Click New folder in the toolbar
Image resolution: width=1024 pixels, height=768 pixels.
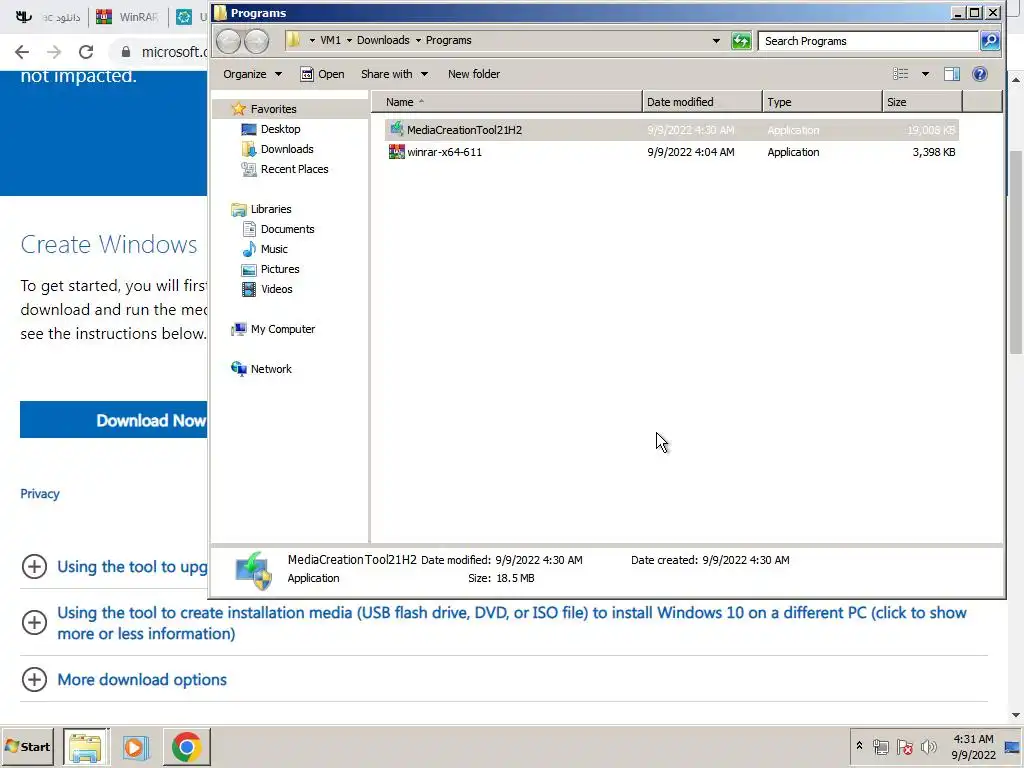point(474,74)
